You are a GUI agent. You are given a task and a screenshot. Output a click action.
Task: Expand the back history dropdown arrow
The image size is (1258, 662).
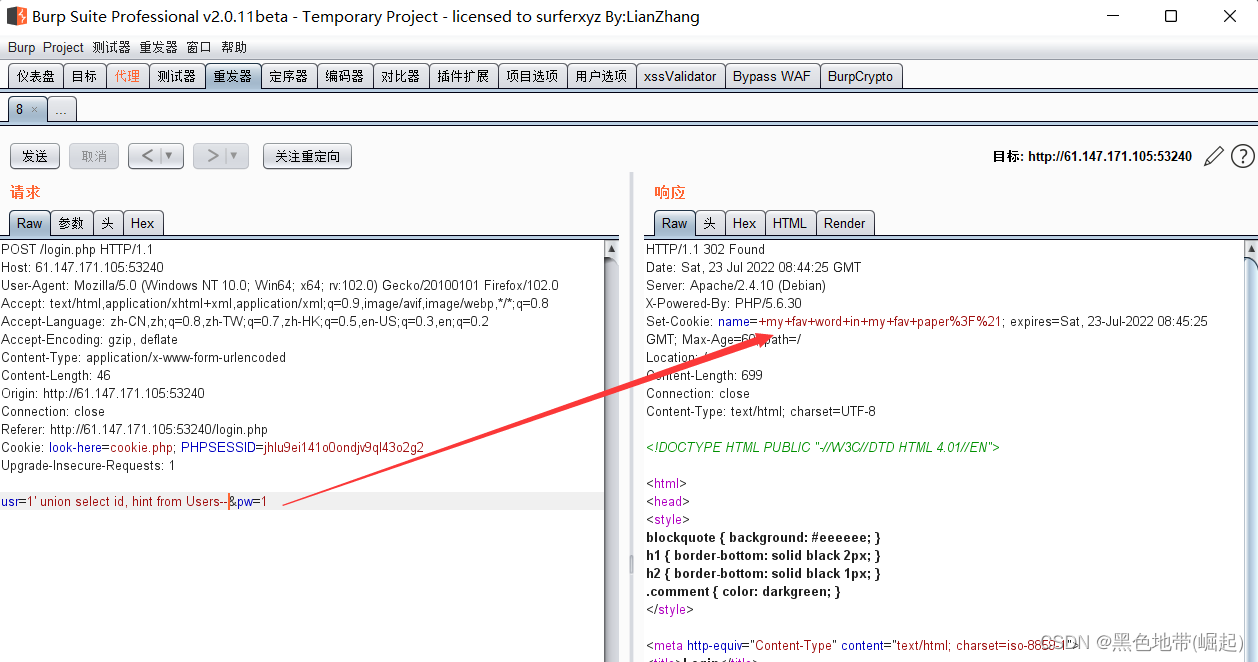coord(170,156)
